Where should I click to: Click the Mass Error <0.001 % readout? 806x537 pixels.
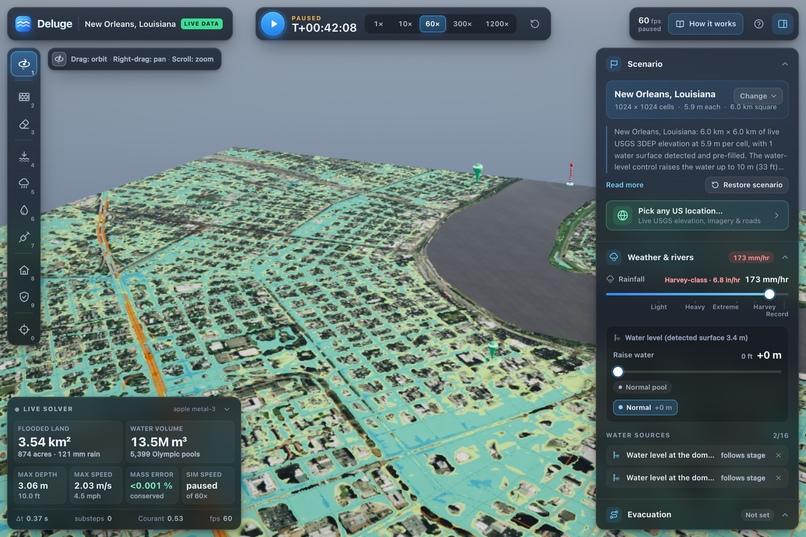(x=152, y=485)
